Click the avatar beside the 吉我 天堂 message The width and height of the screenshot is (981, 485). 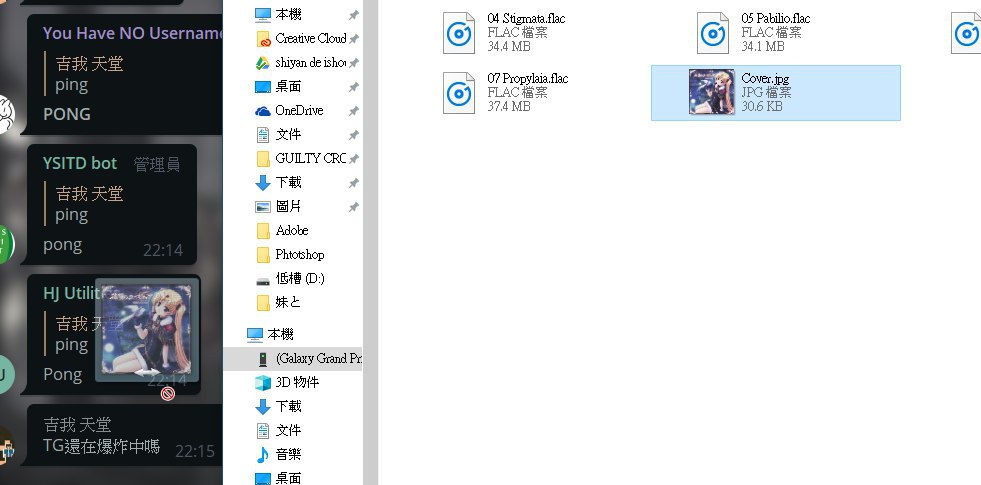5,446
